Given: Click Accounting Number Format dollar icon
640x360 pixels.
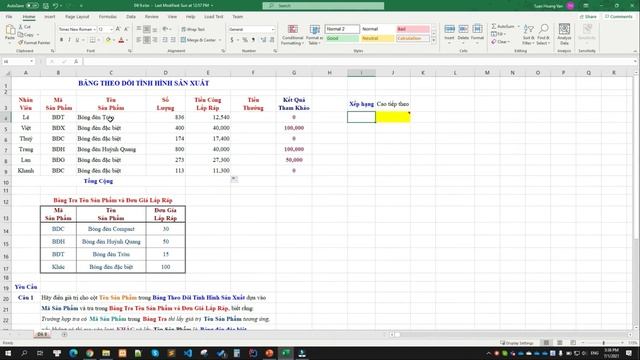Looking at the screenshot, I should [x=232, y=40].
